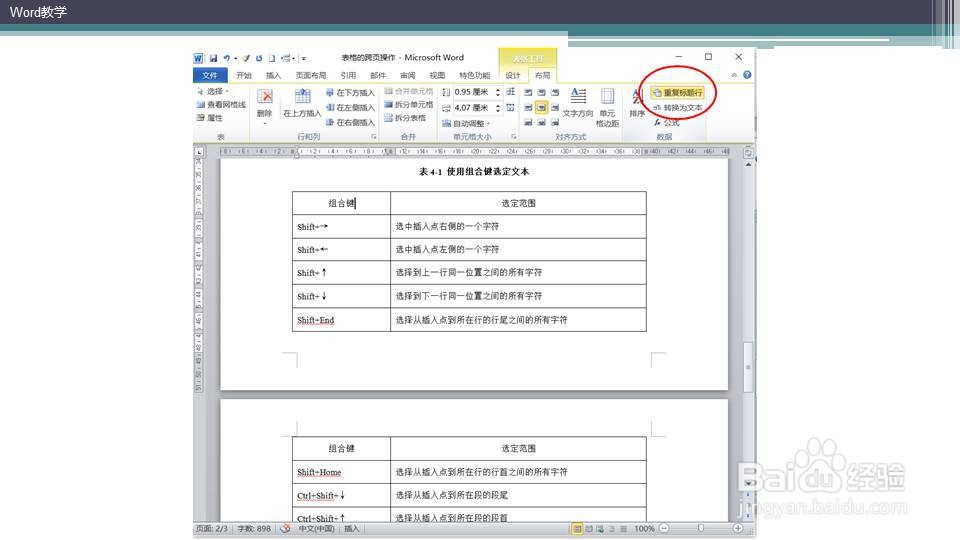Open 自动调整 autofit dropdown
Viewport: 960px width, 540px height.
(x=467, y=123)
